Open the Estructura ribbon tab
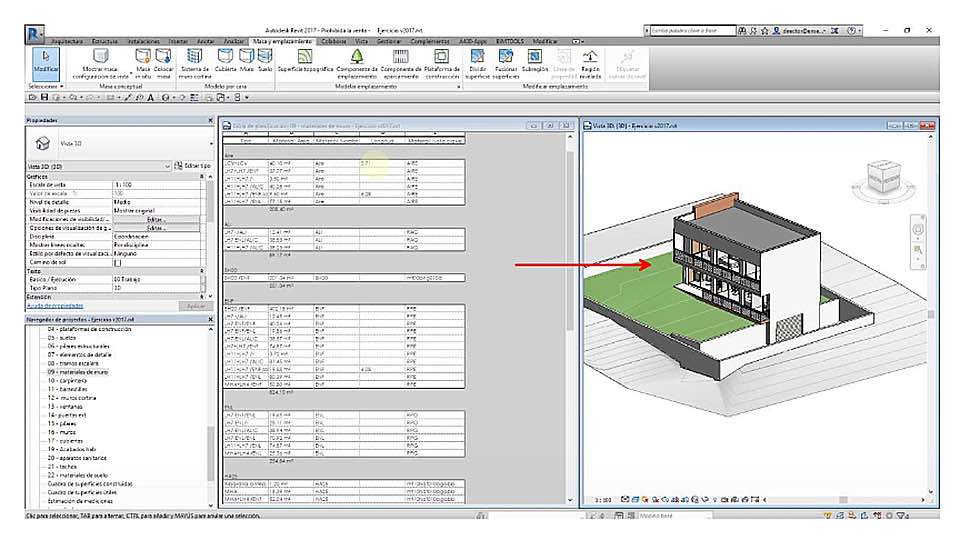This screenshot has width=960, height=550. [105, 42]
